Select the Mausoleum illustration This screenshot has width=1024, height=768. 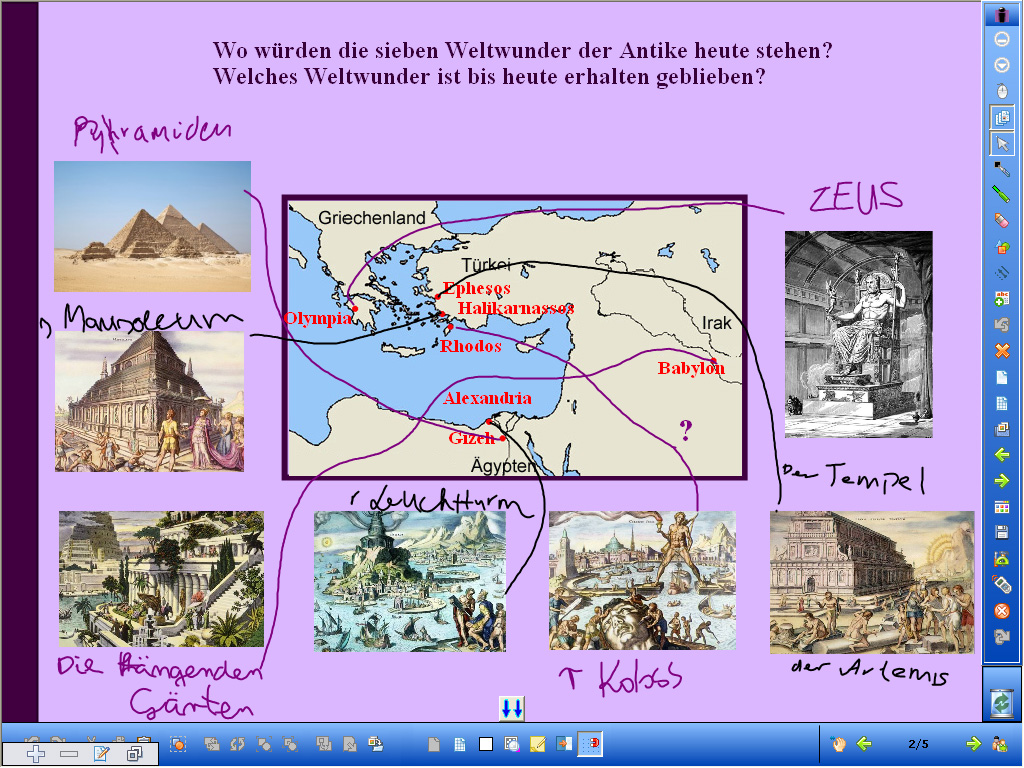pyautogui.click(x=150, y=401)
